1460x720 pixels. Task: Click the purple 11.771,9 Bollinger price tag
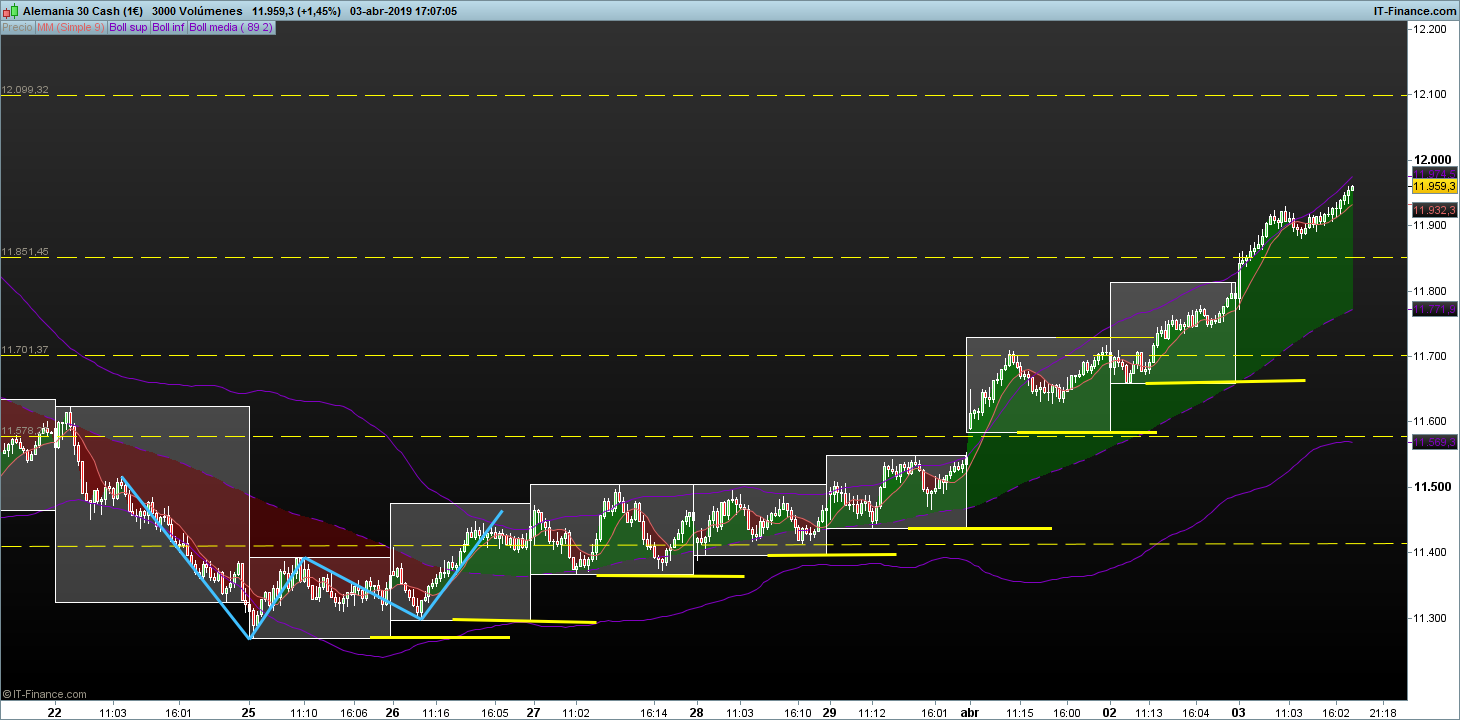coord(1433,311)
